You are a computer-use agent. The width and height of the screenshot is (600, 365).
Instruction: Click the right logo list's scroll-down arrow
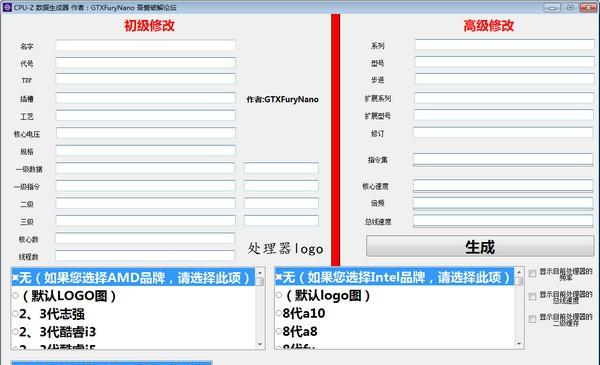coord(519,344)
